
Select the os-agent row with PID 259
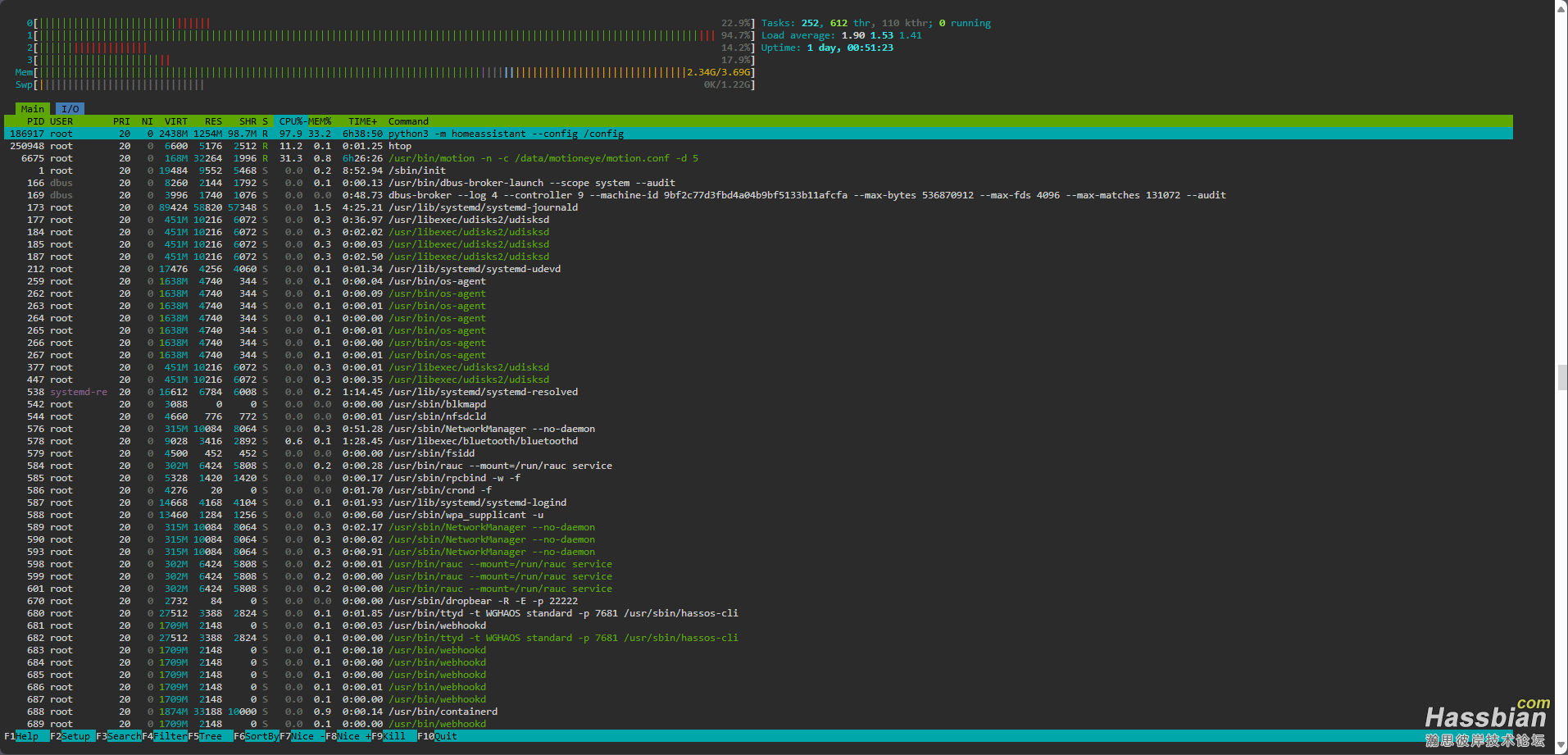(x=758, y=281)
